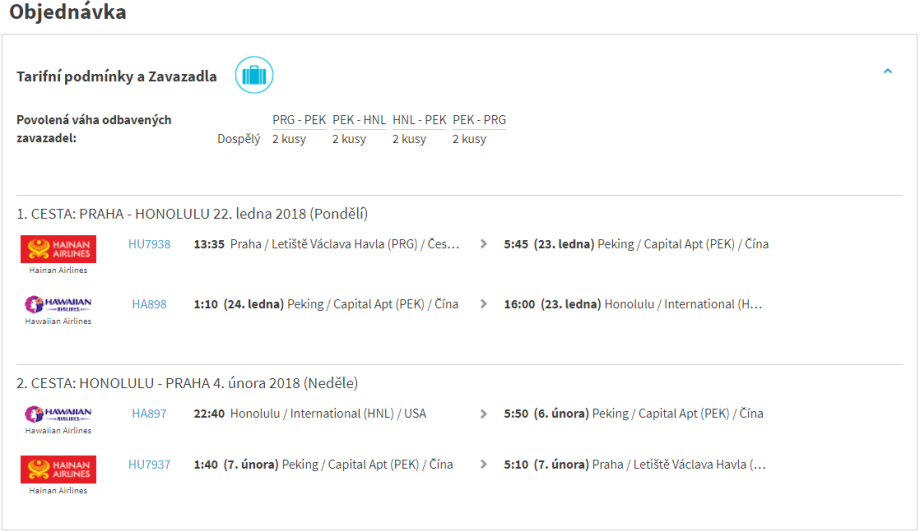Viewport: 920px width, 532px height.
Task: Click the Tarifní podmínky a Zavazadla heading
Action: pos(116,77)
